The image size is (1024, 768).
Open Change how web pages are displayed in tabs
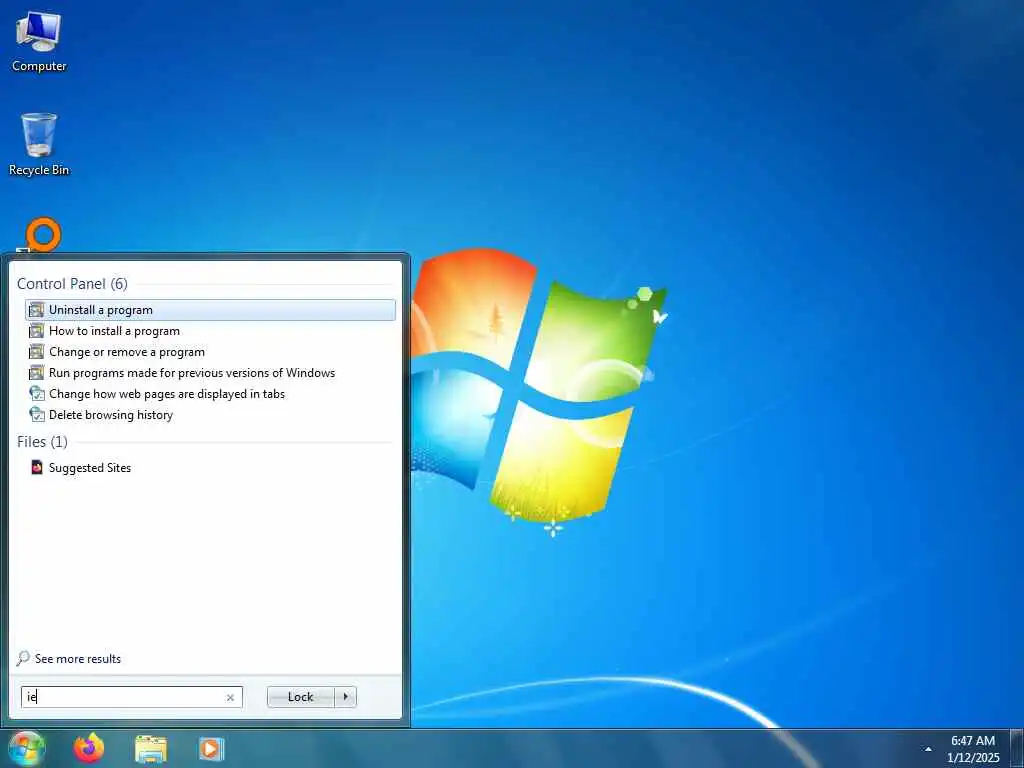pyautogui.click(x=210, y=394)
